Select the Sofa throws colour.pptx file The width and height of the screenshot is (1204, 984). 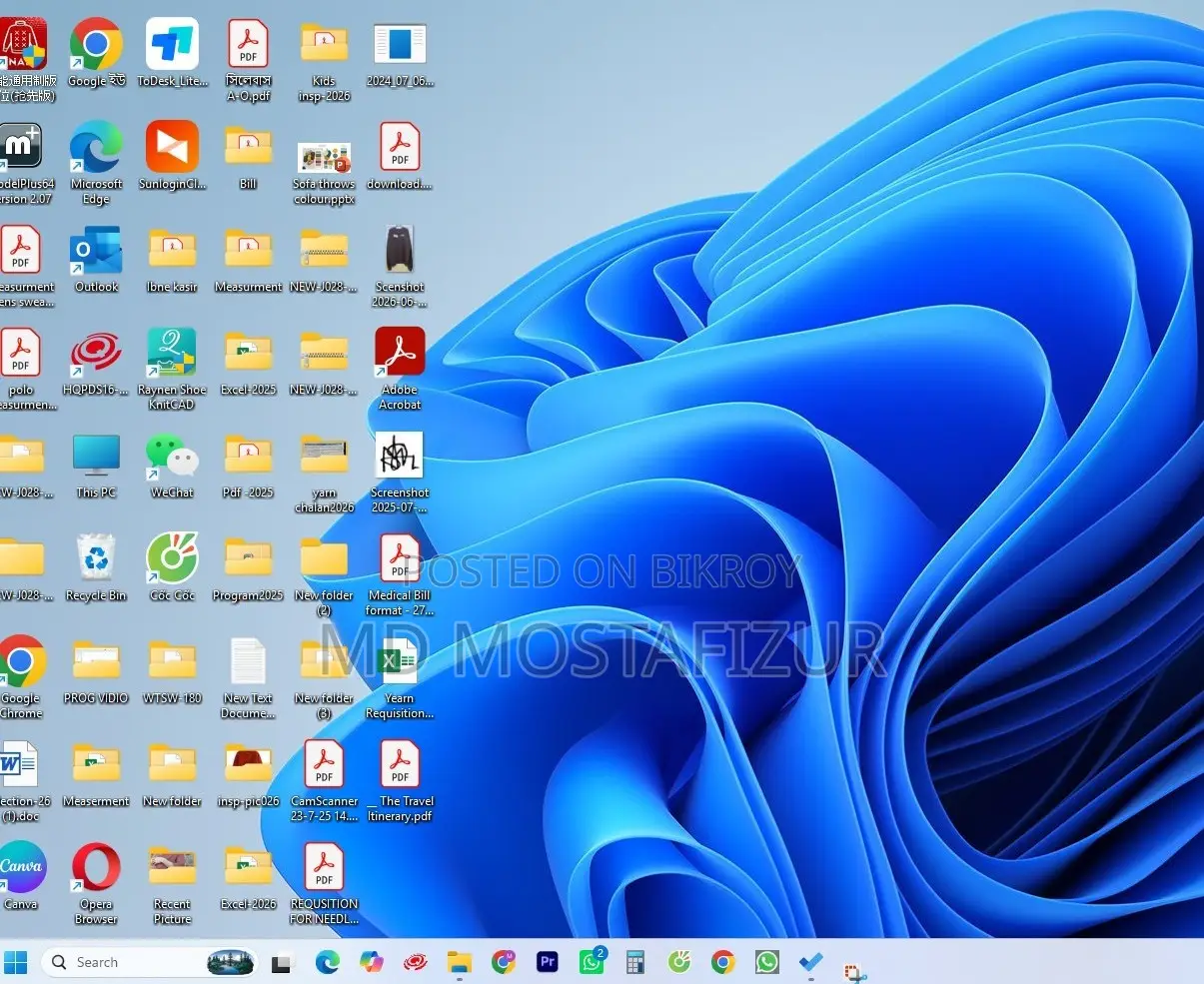pyautogui.click(x=324, y=173)
